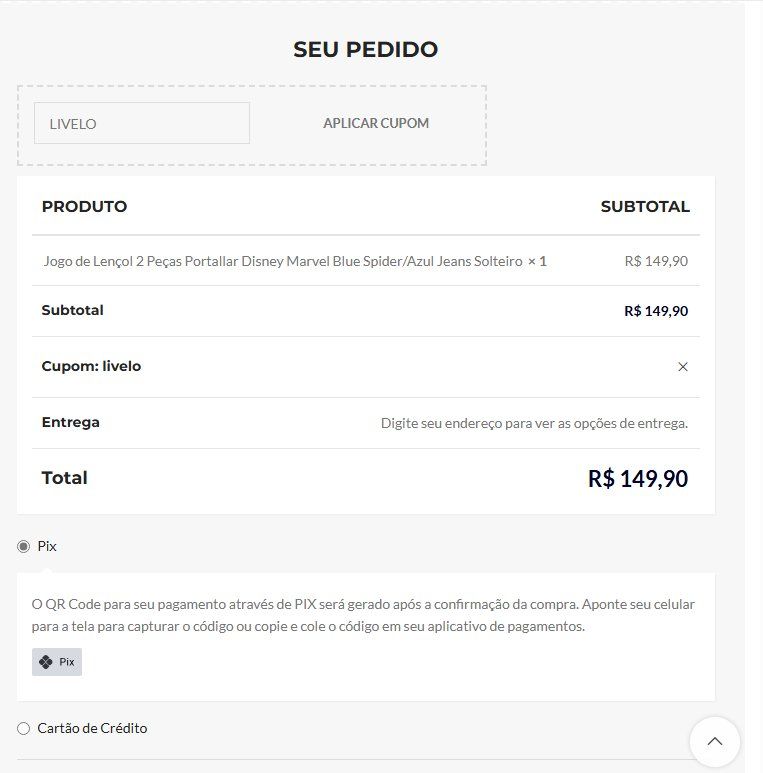Click the Entrega address prompt text
Image resolution: width=763 pixels, height=773 pixels.
coord(534,423)
